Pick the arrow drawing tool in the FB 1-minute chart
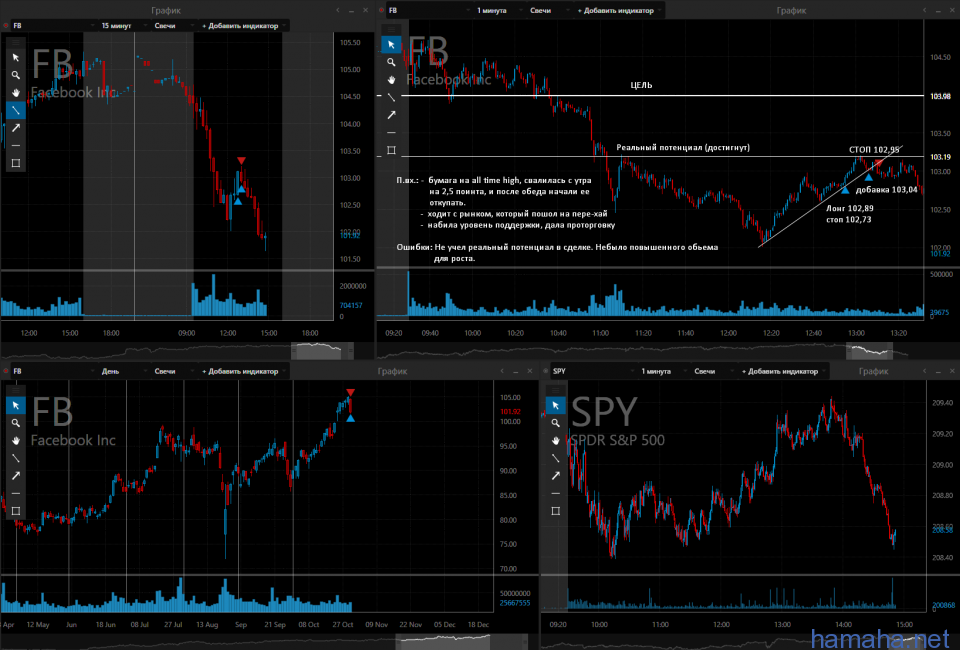 coord(391,115)
